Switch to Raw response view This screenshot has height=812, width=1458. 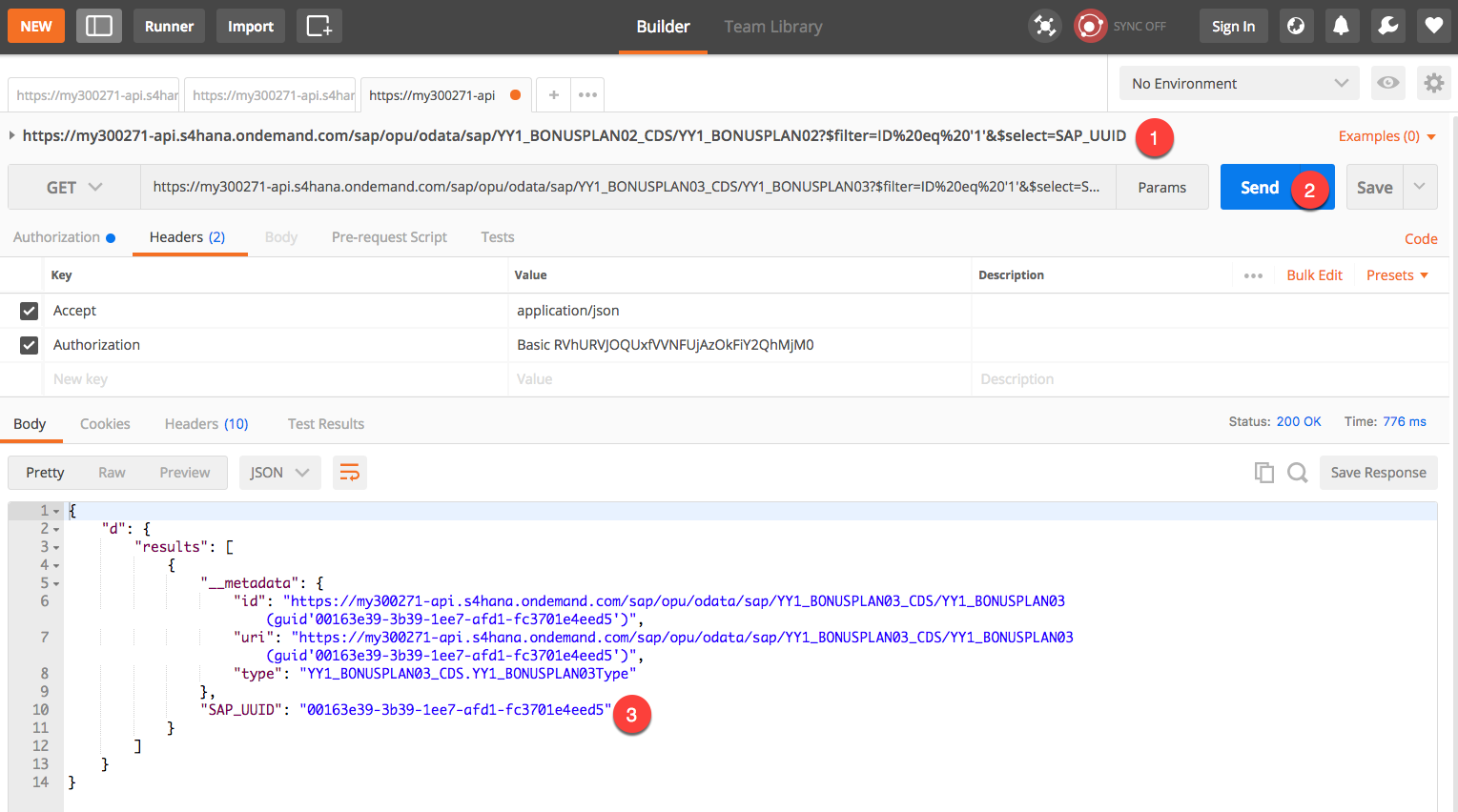(112, 473)
